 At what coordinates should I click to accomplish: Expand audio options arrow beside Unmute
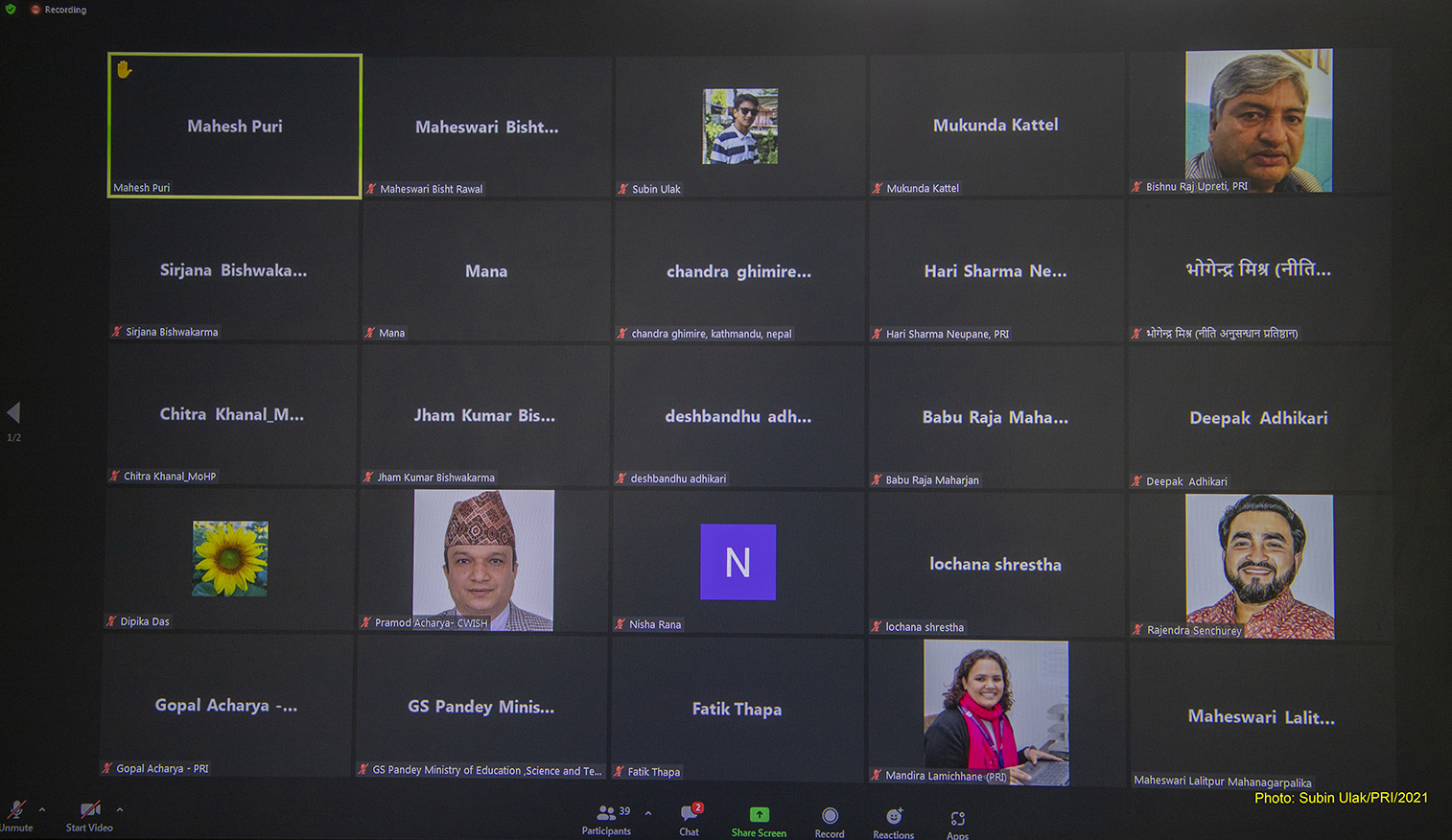42,810
